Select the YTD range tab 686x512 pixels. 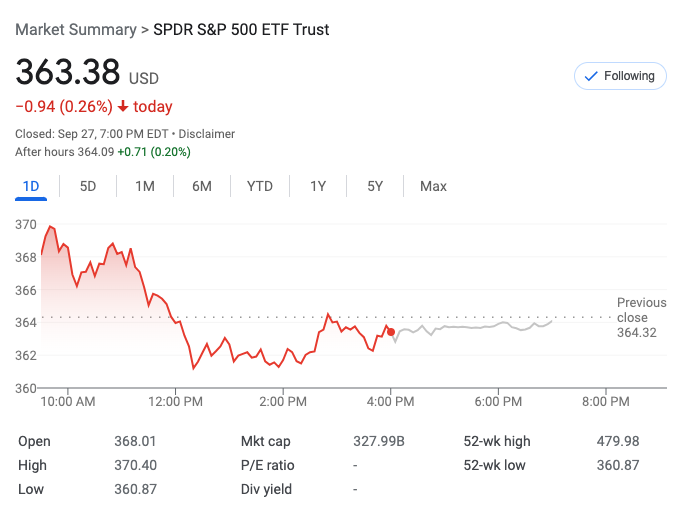pos(260,186)
